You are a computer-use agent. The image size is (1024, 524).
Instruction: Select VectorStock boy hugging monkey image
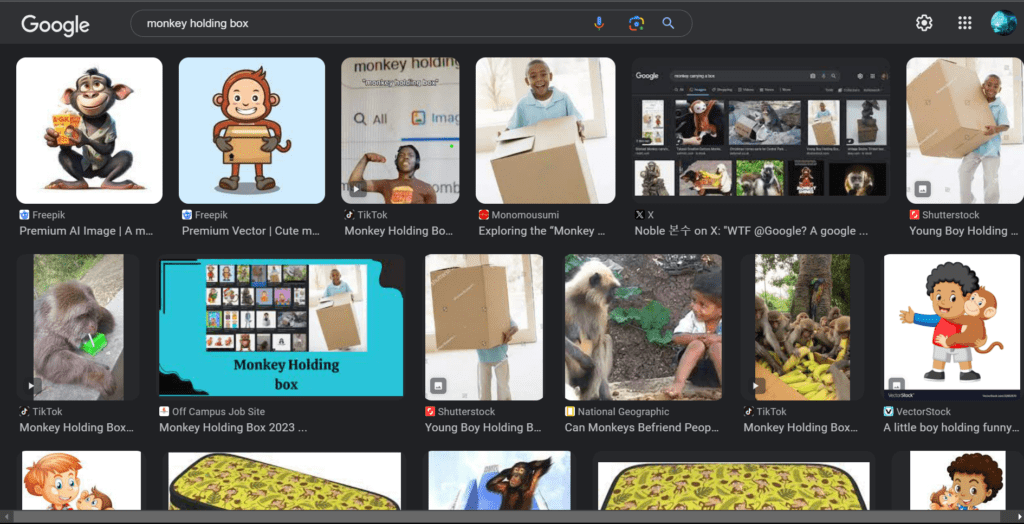click(951, 326)
